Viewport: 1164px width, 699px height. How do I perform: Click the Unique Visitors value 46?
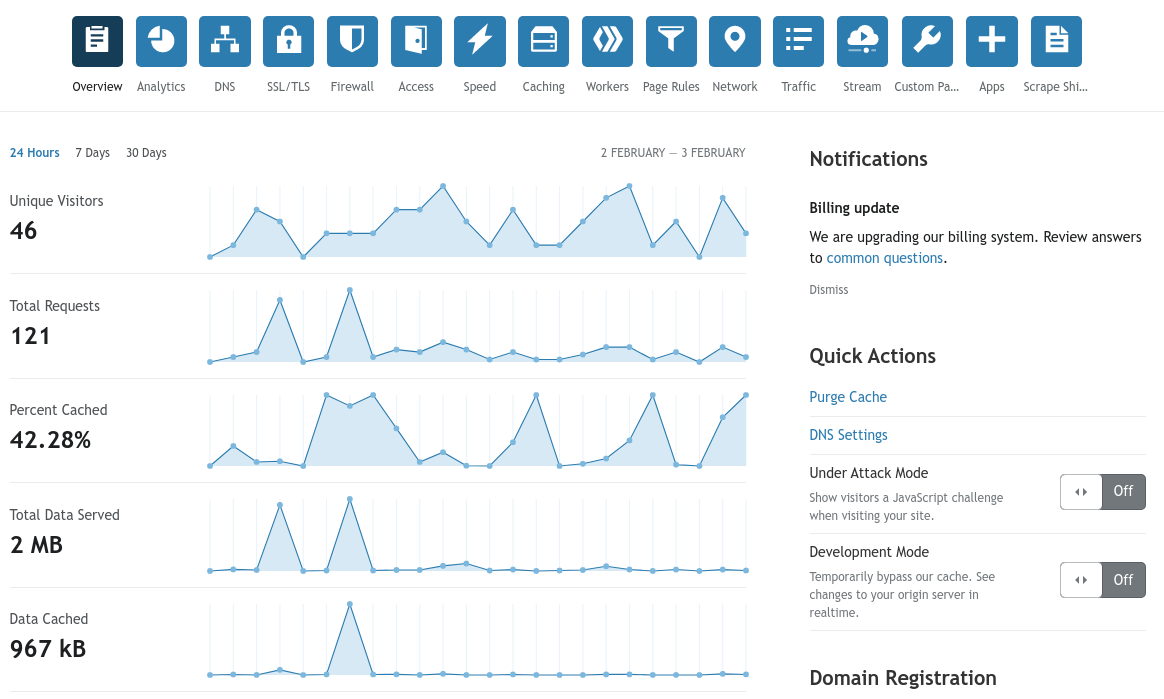(x=24, y=231)
